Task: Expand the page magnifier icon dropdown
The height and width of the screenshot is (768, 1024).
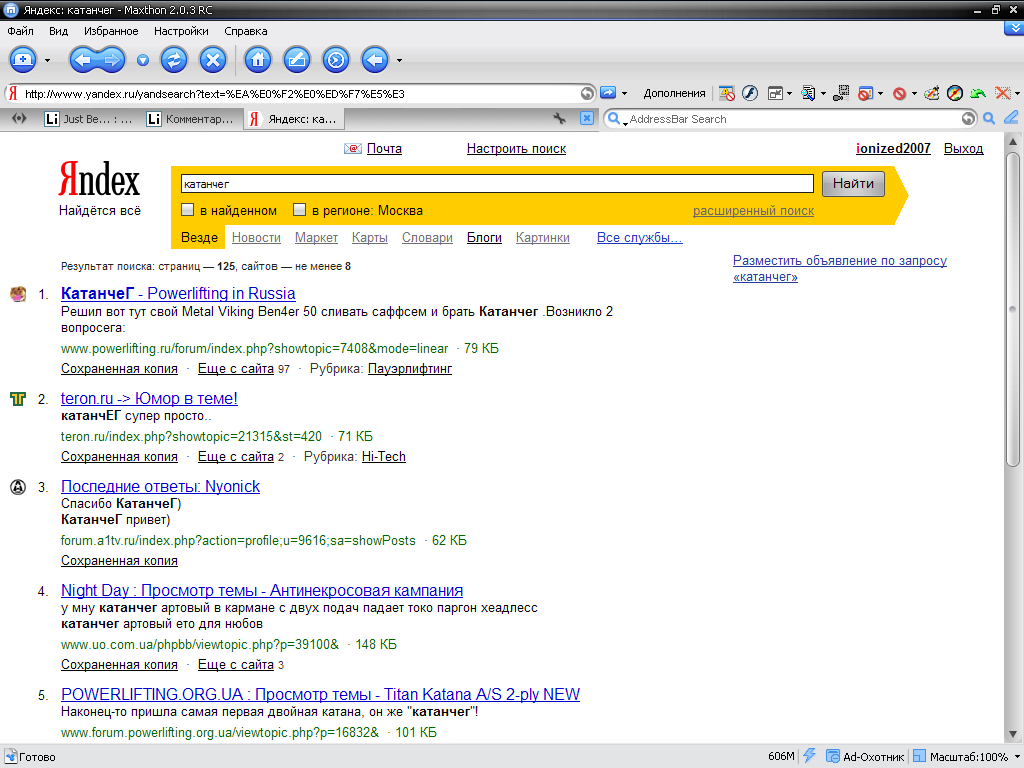Action: click(x=823, y=93)
